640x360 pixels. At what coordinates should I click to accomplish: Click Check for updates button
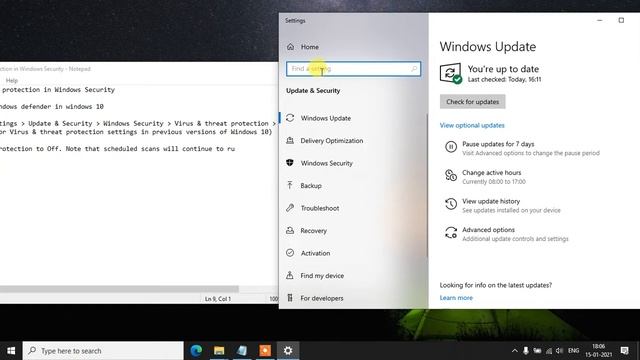(x=472, y=102)
